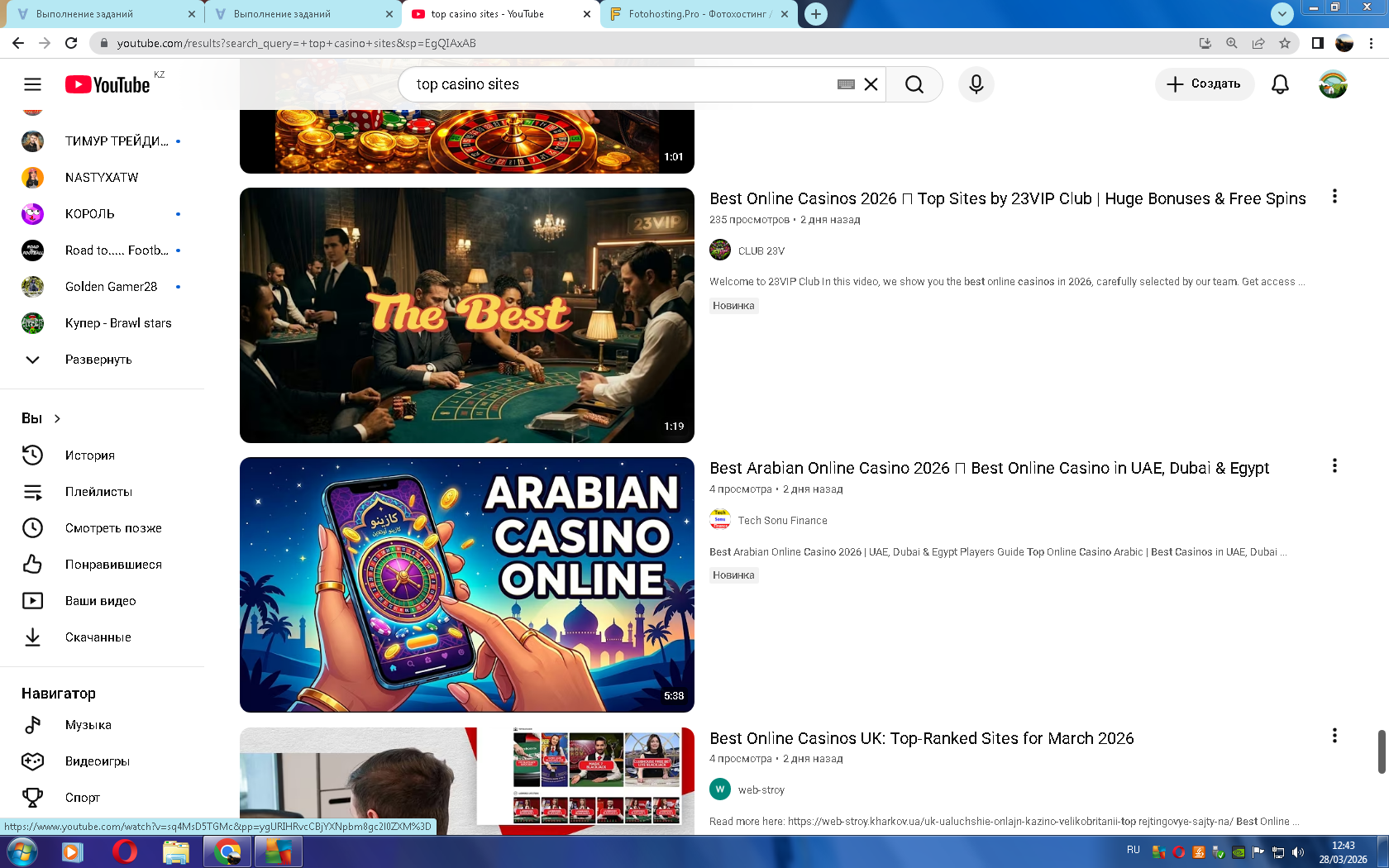
Task: Play the roulette thumbnail with 1:01 duration
Action: click(467, 141)
